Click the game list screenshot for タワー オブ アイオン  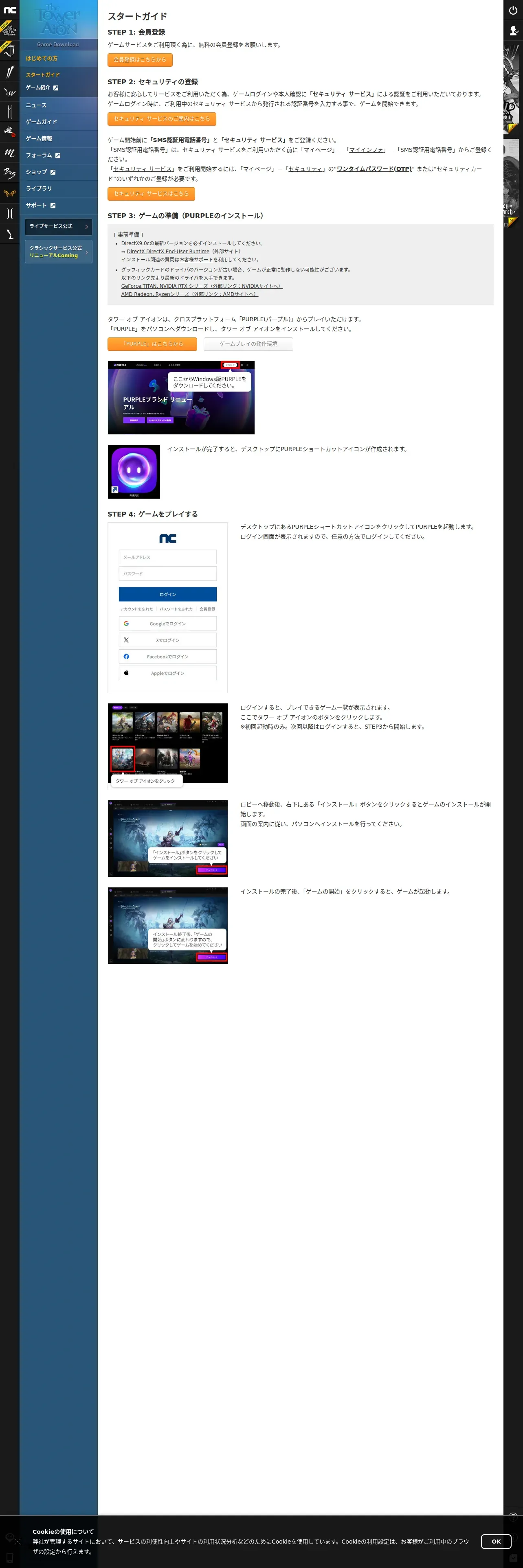pos(168,746)
